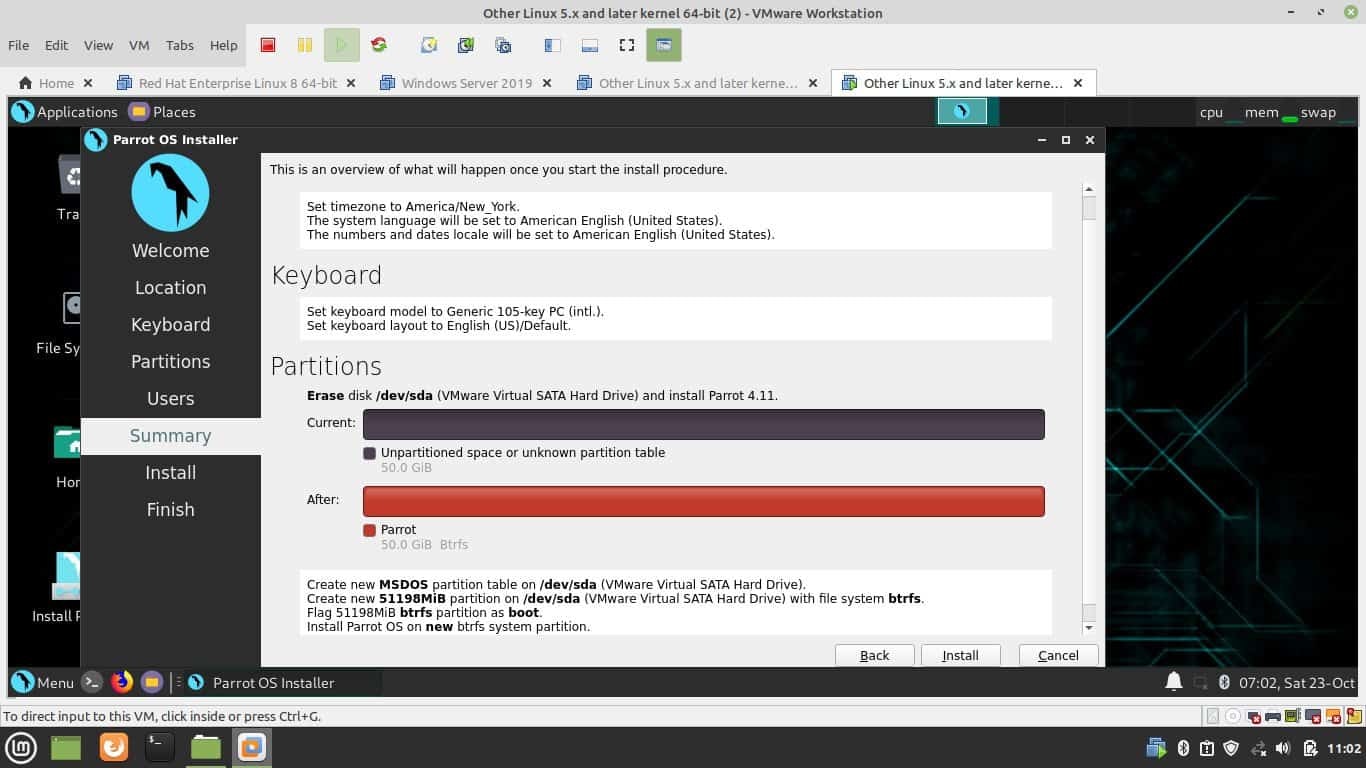Image resolution: width=1366 pixels, height=768 pixels.
Task: Open the Parrot Menu button in bottom panel
Action: 42,682
